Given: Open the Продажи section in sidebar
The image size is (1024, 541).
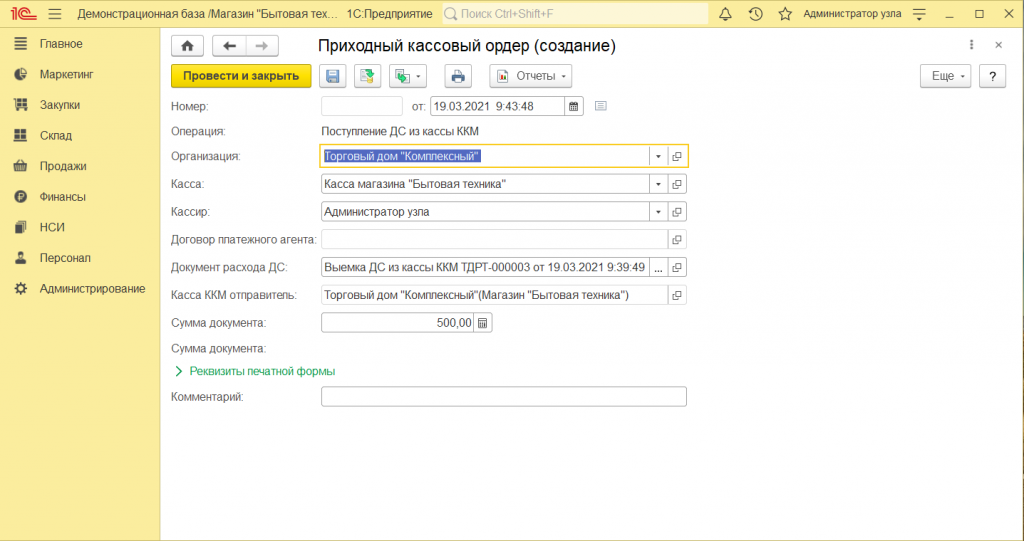Looking at the screenshot, I should tap(62, 166).
